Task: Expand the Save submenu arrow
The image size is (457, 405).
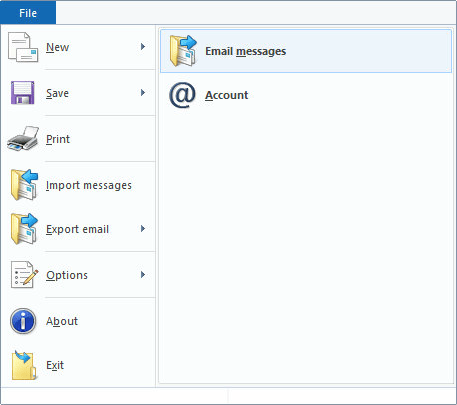Action: (x=143, y=93)
